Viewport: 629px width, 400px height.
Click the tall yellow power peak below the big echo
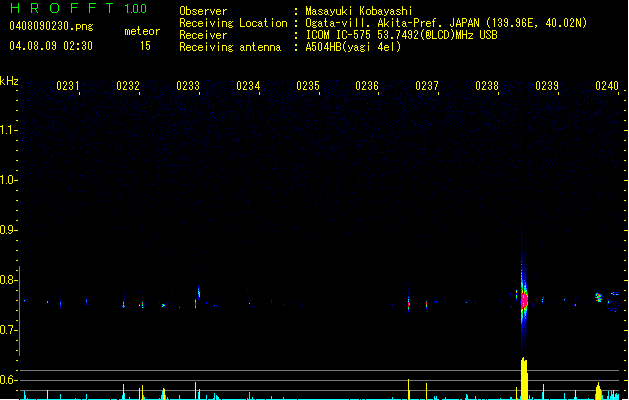pyautogui.click(x=524, y=378)
